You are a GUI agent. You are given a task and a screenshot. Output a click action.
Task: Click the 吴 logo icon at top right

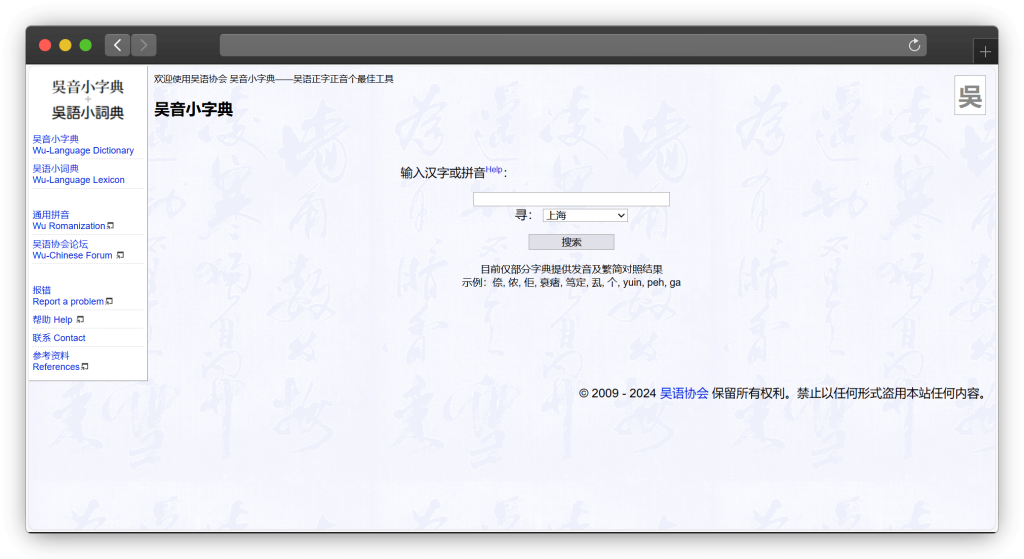pyautogui.click(x=970, y=95)
